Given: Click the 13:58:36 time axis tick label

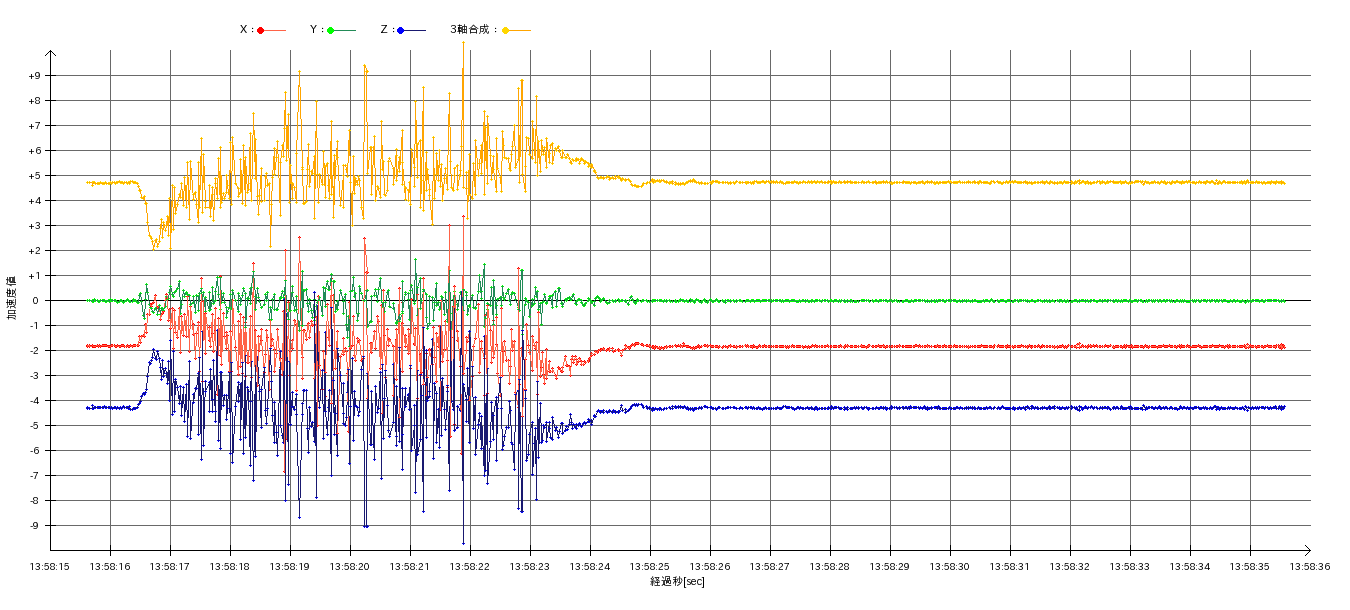Looking at the screenshot, I should 1309,566.
